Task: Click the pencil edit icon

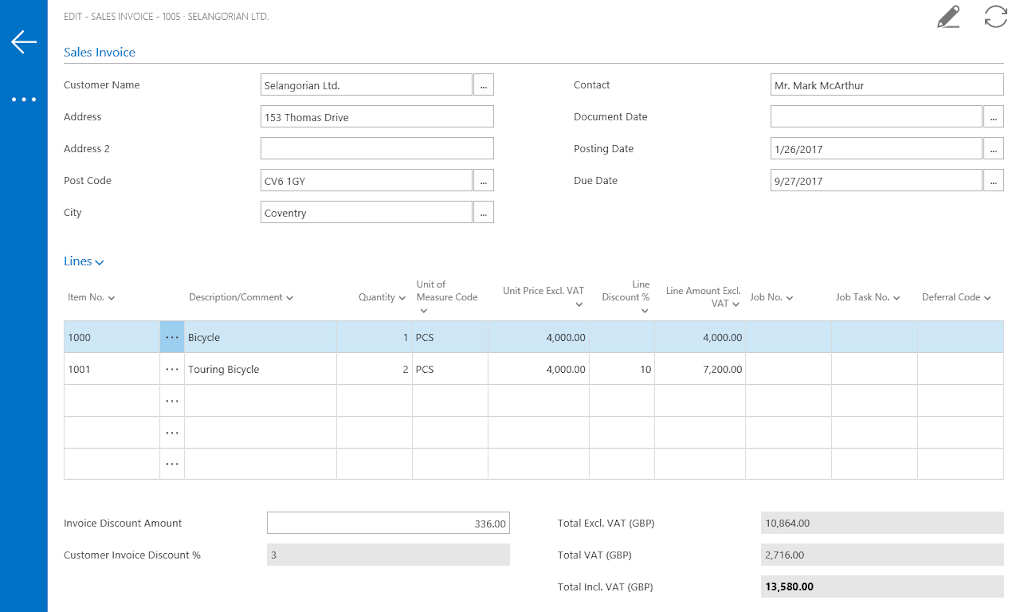Action: coord(948,17)
